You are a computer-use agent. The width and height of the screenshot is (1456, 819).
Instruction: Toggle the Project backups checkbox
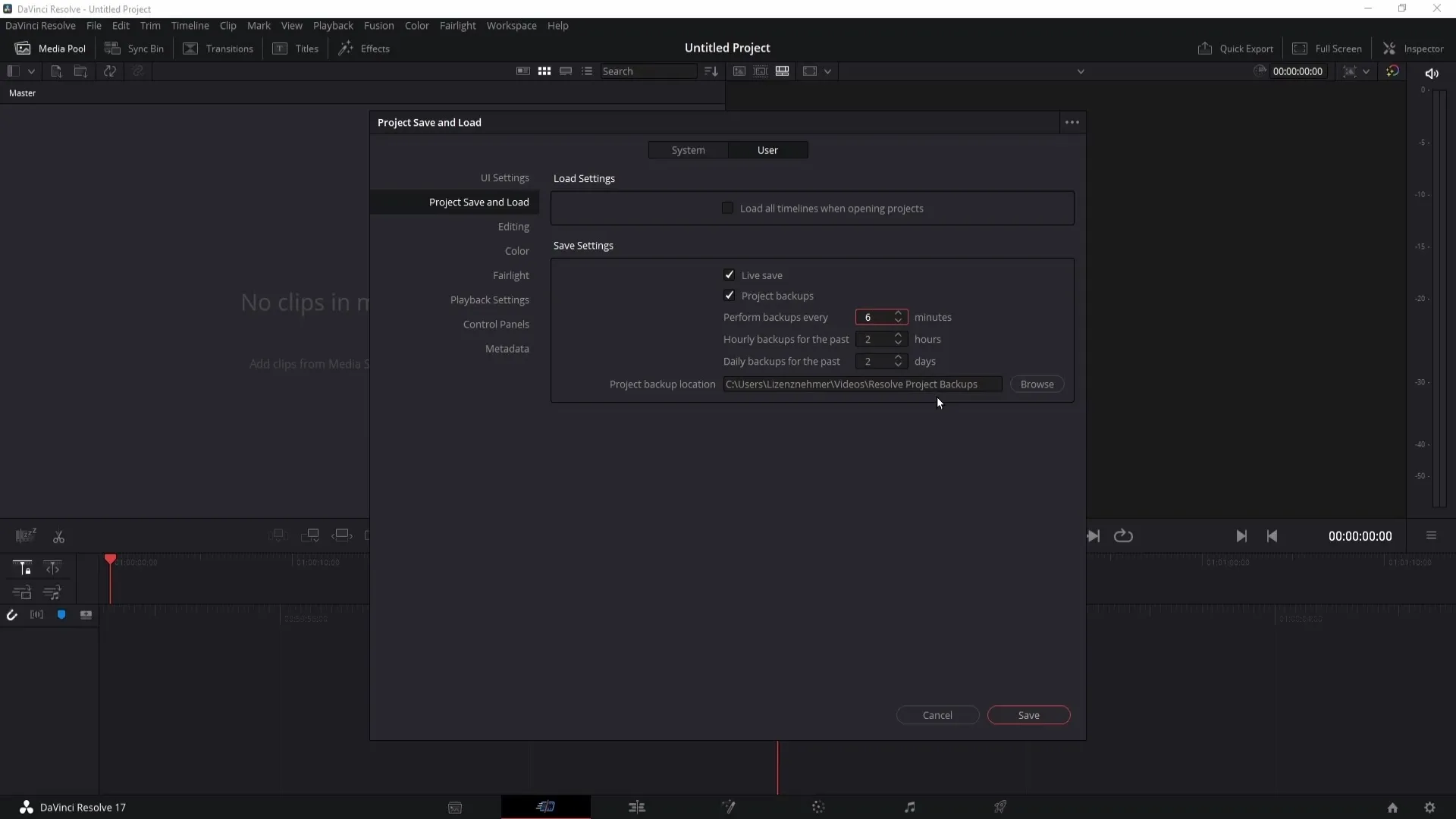729,295
